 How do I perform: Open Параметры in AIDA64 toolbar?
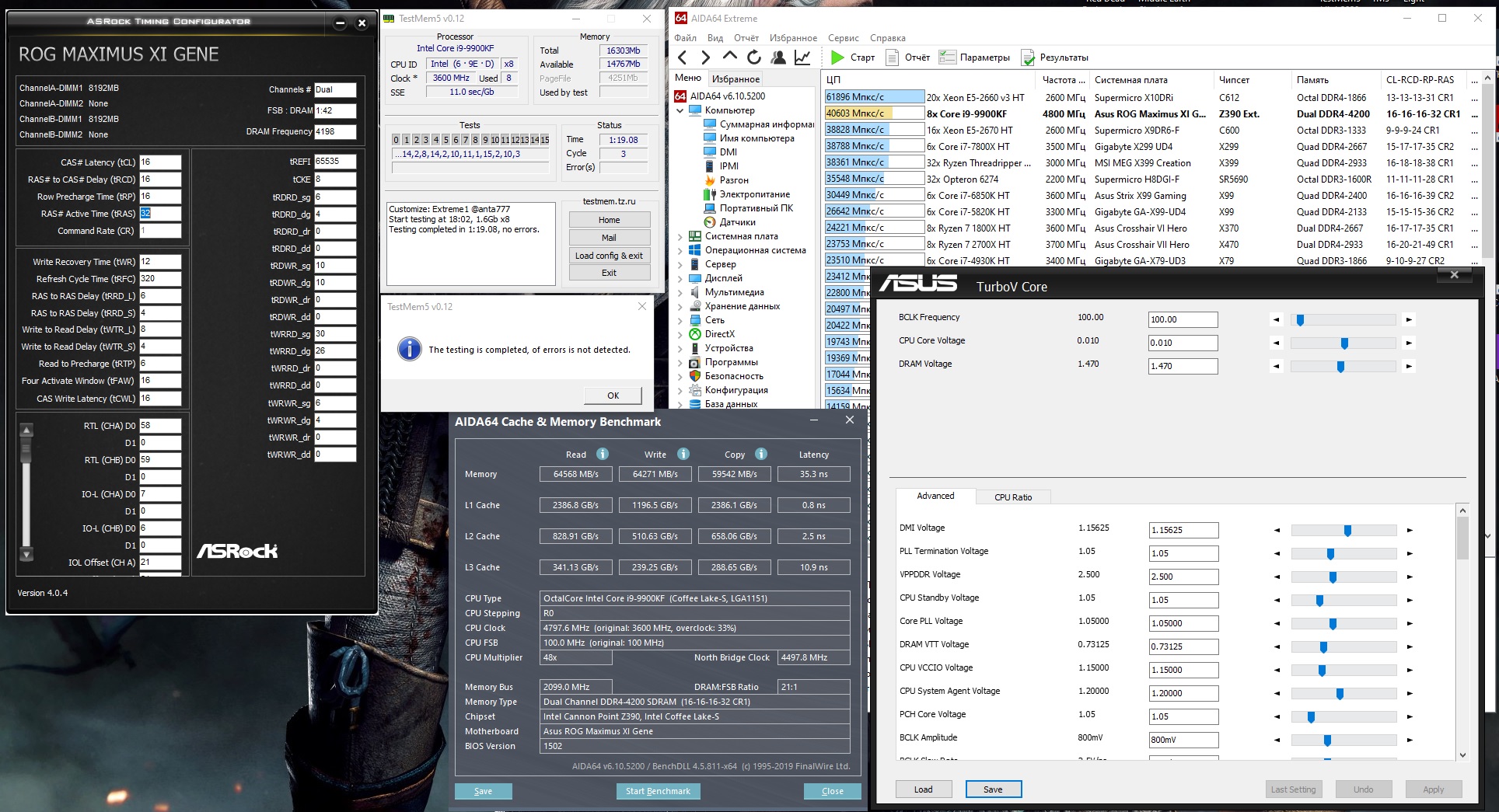point(975,58)
